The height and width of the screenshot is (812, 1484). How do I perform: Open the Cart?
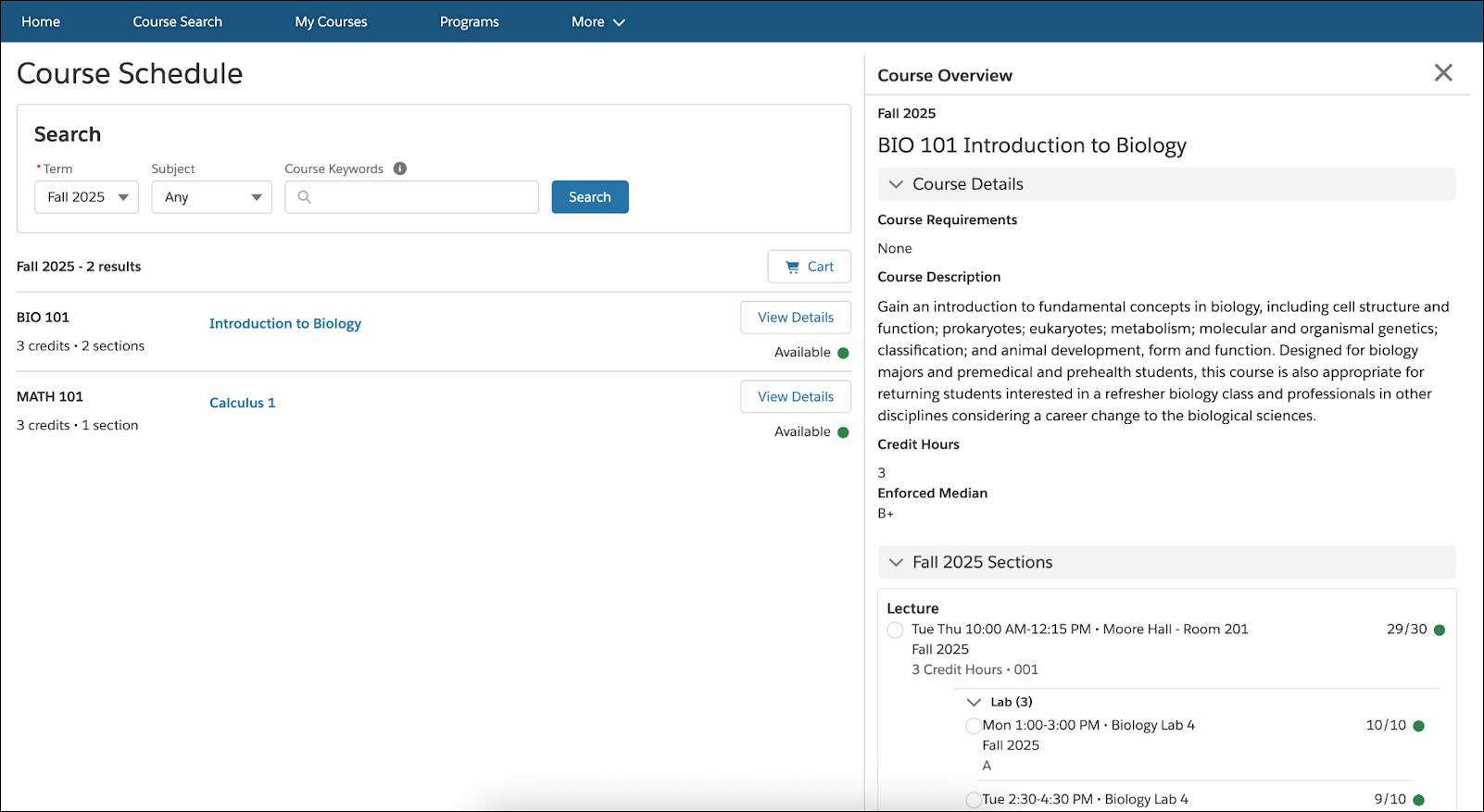[x=809, y=267]
